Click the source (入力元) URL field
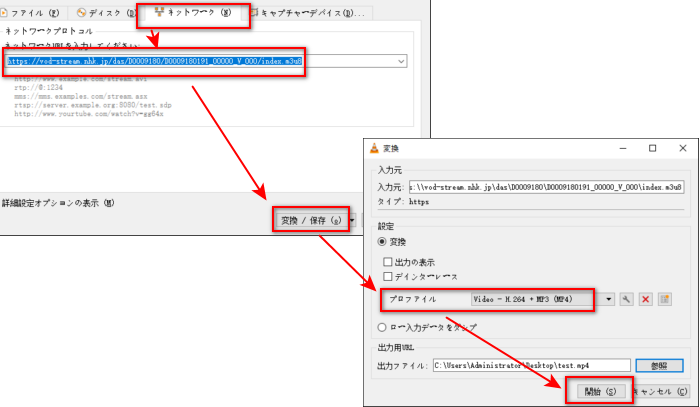 point(546,187)
